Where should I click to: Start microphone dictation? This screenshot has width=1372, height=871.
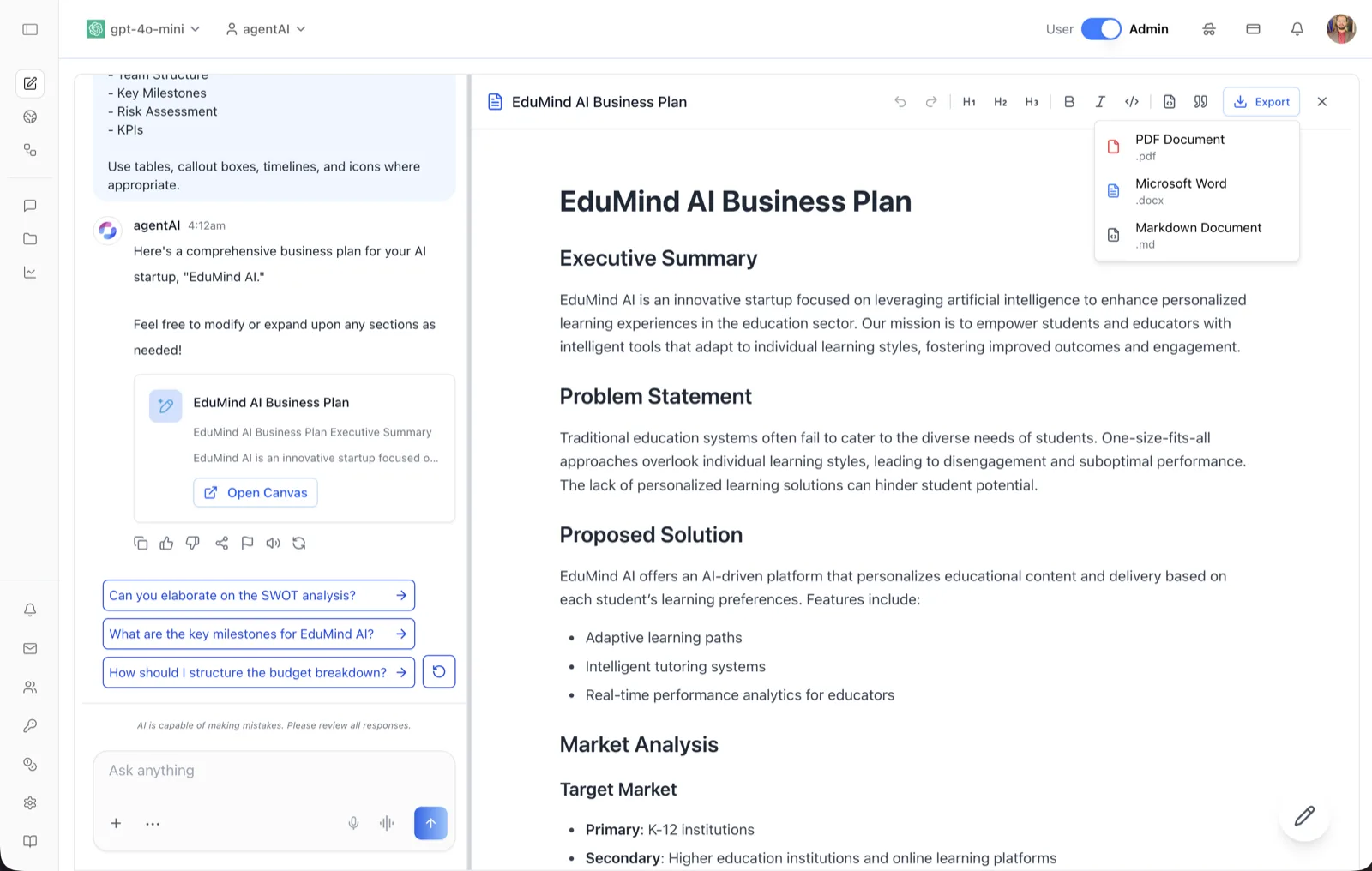coord(353,824)
